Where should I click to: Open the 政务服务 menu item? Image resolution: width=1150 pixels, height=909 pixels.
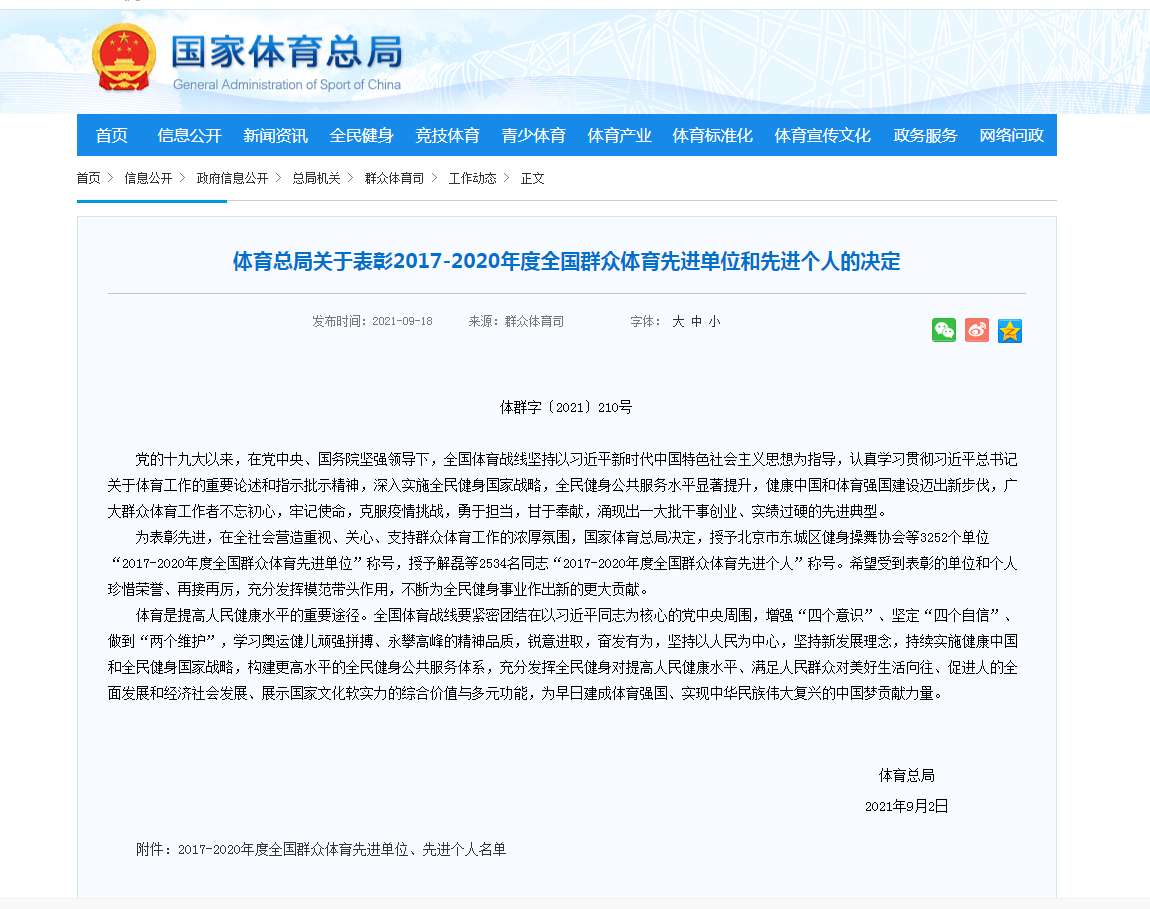click(x=925, y=135)
